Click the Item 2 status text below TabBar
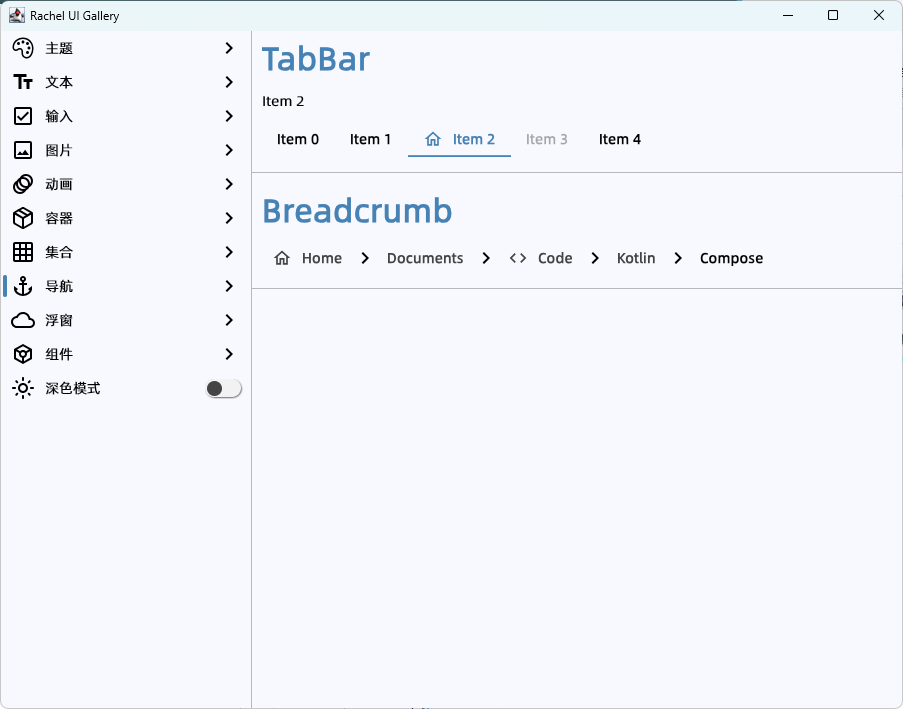Screen dimensions: 903x709 pos(283,101)
